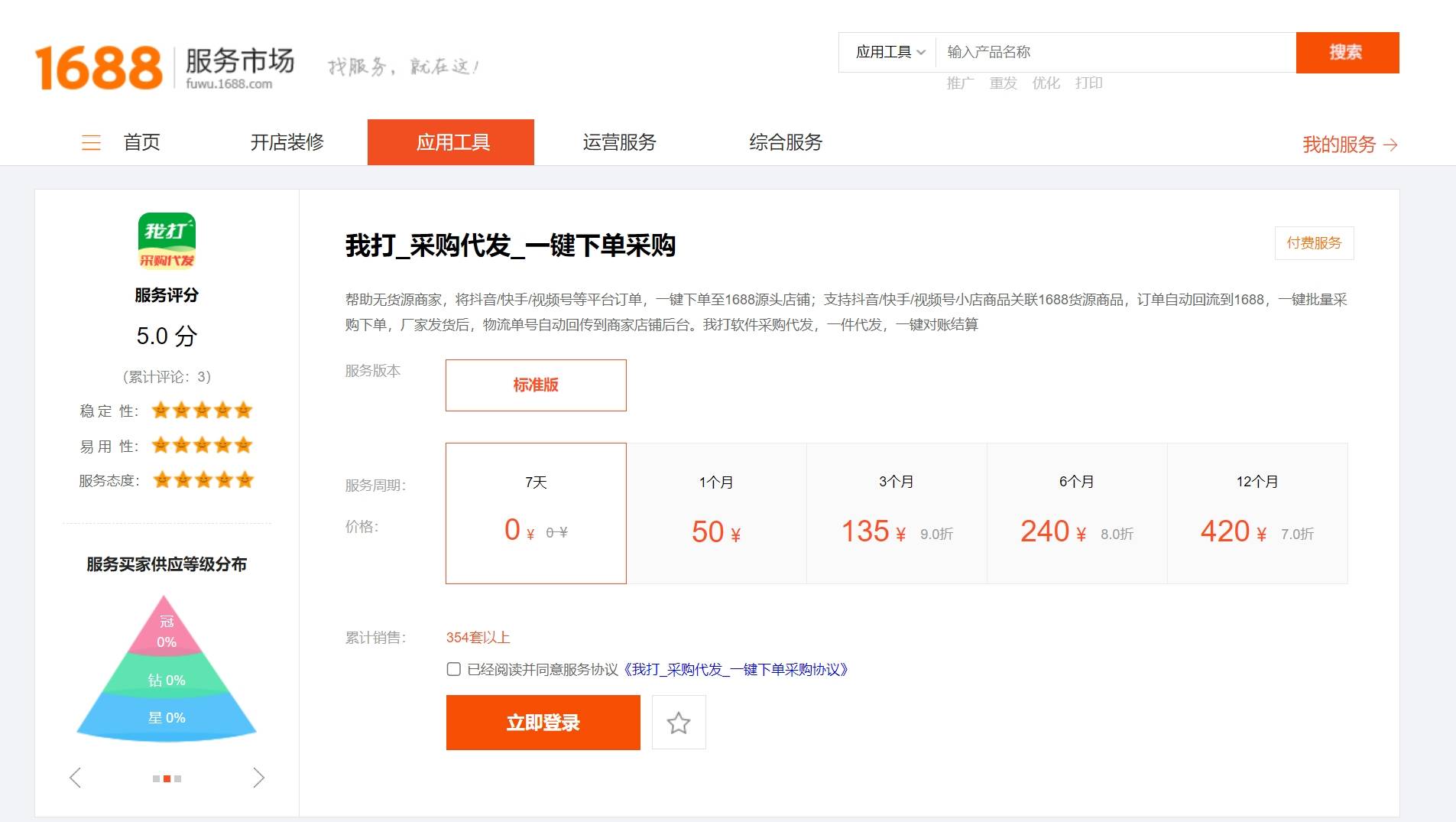This screenshot has height=822, width=1456.
Task: Click the 9.0折 discount label
Action: tap(936, 534)
